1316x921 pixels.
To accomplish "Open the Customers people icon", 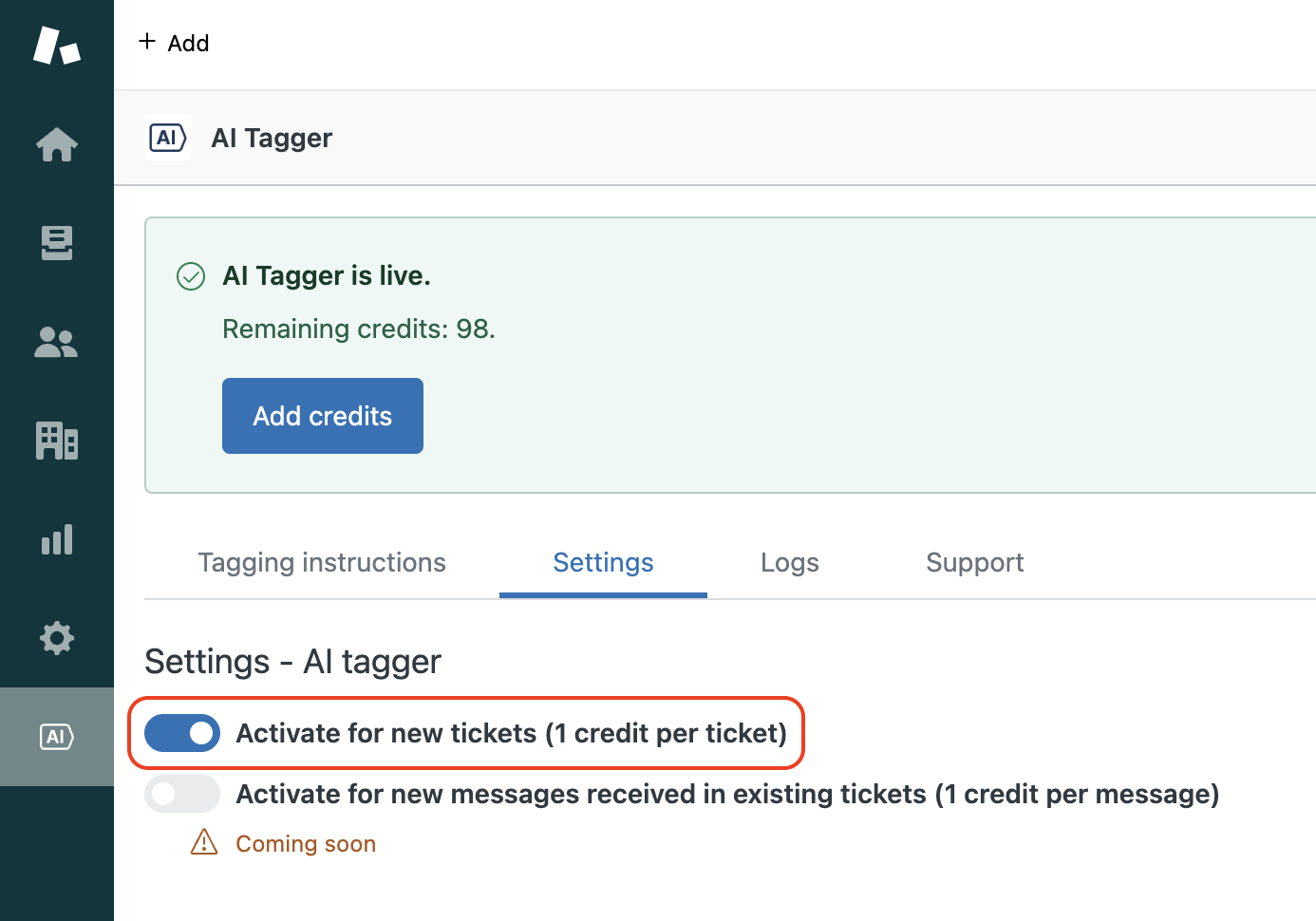I will point(57,342).
